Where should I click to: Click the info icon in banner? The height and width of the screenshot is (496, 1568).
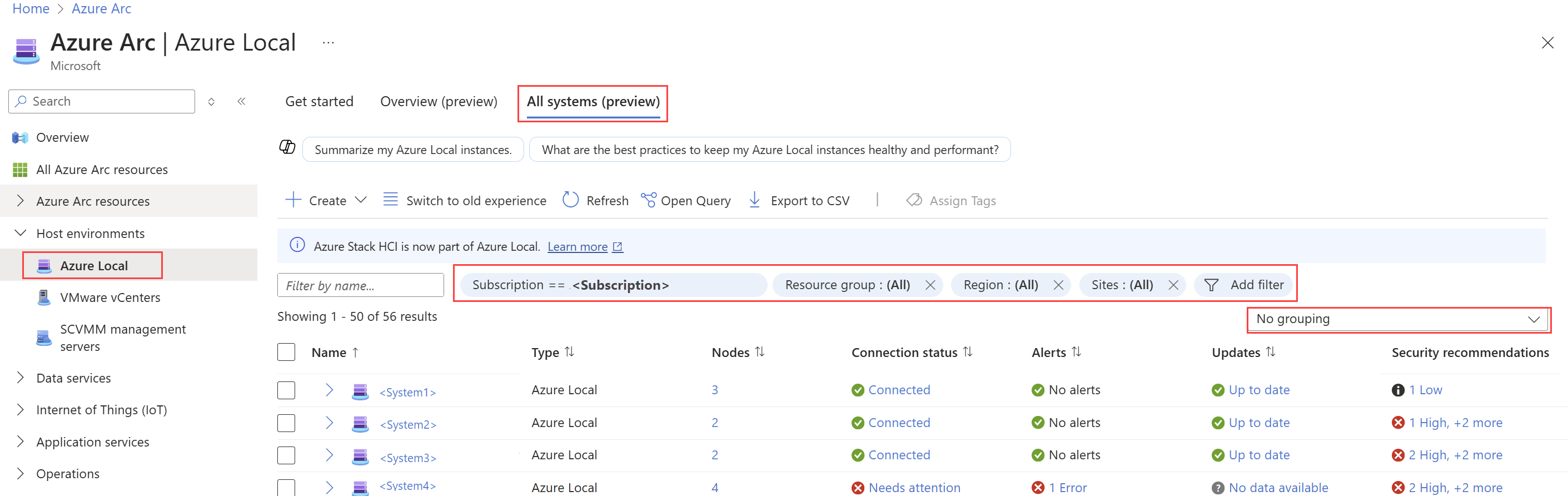click(x=297, y=245)
